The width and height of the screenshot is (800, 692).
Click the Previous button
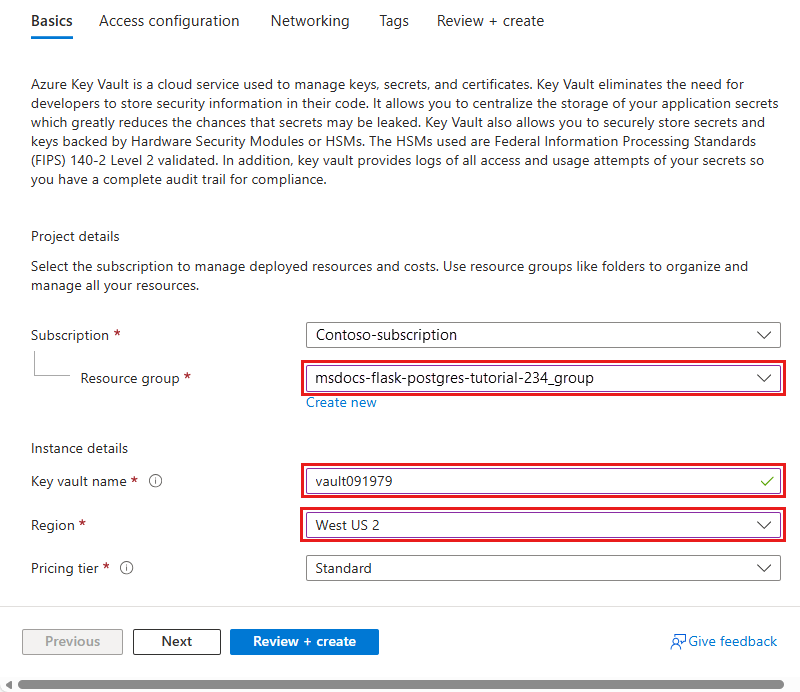click(73, 642)
